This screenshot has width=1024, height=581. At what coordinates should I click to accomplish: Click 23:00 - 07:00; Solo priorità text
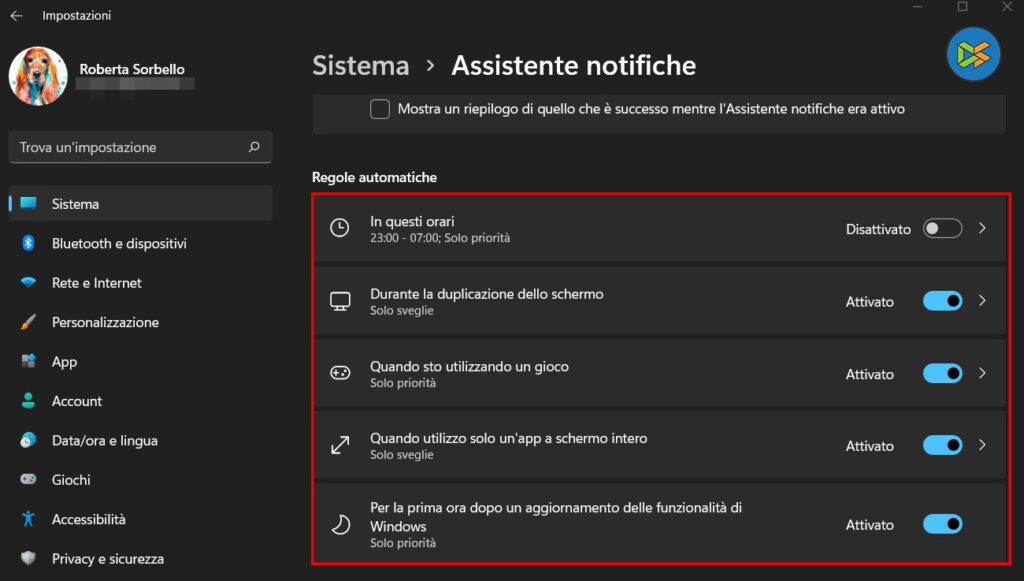pos(440,238)
